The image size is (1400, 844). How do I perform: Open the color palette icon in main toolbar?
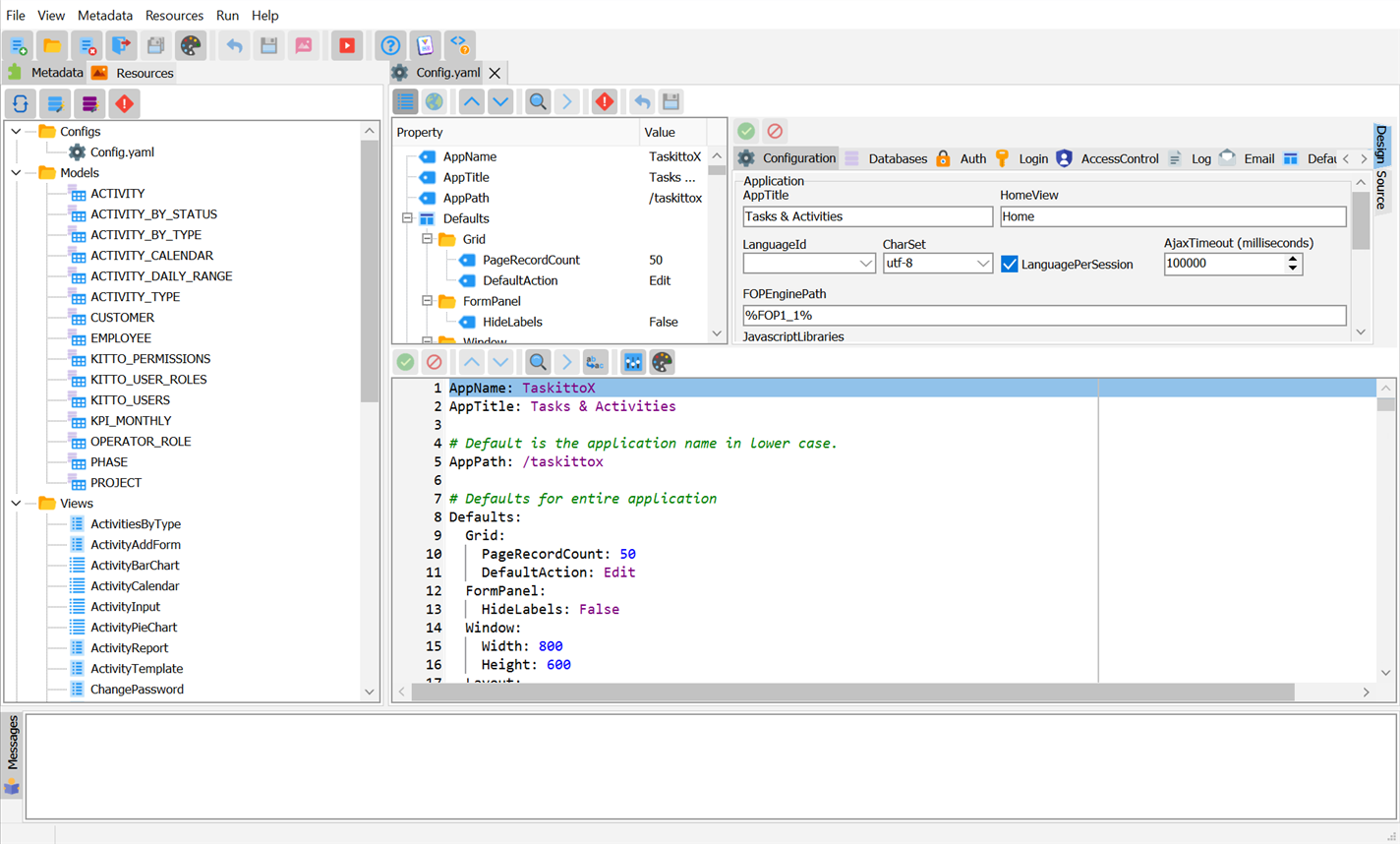(191, 45)
